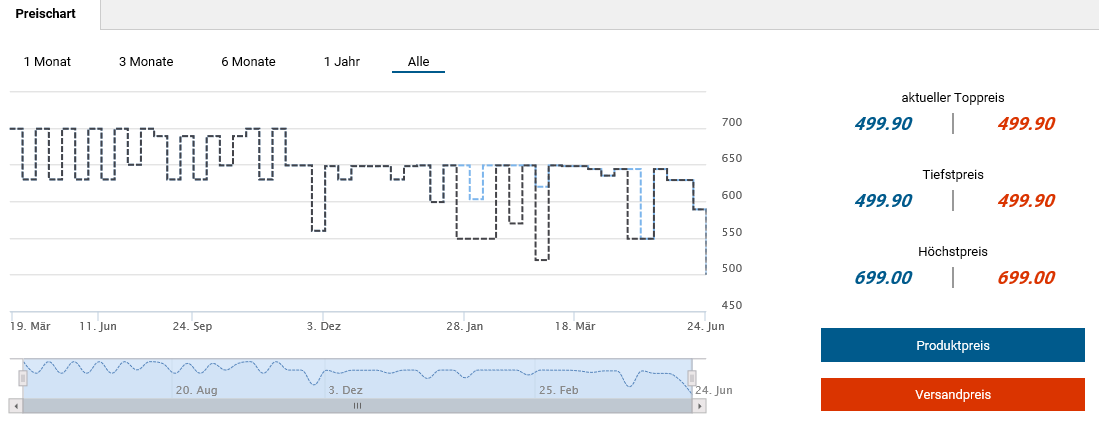This screenshot has height=425, width=1099.
Task: Select the 1 Monat time range
Action: point(47,62)
